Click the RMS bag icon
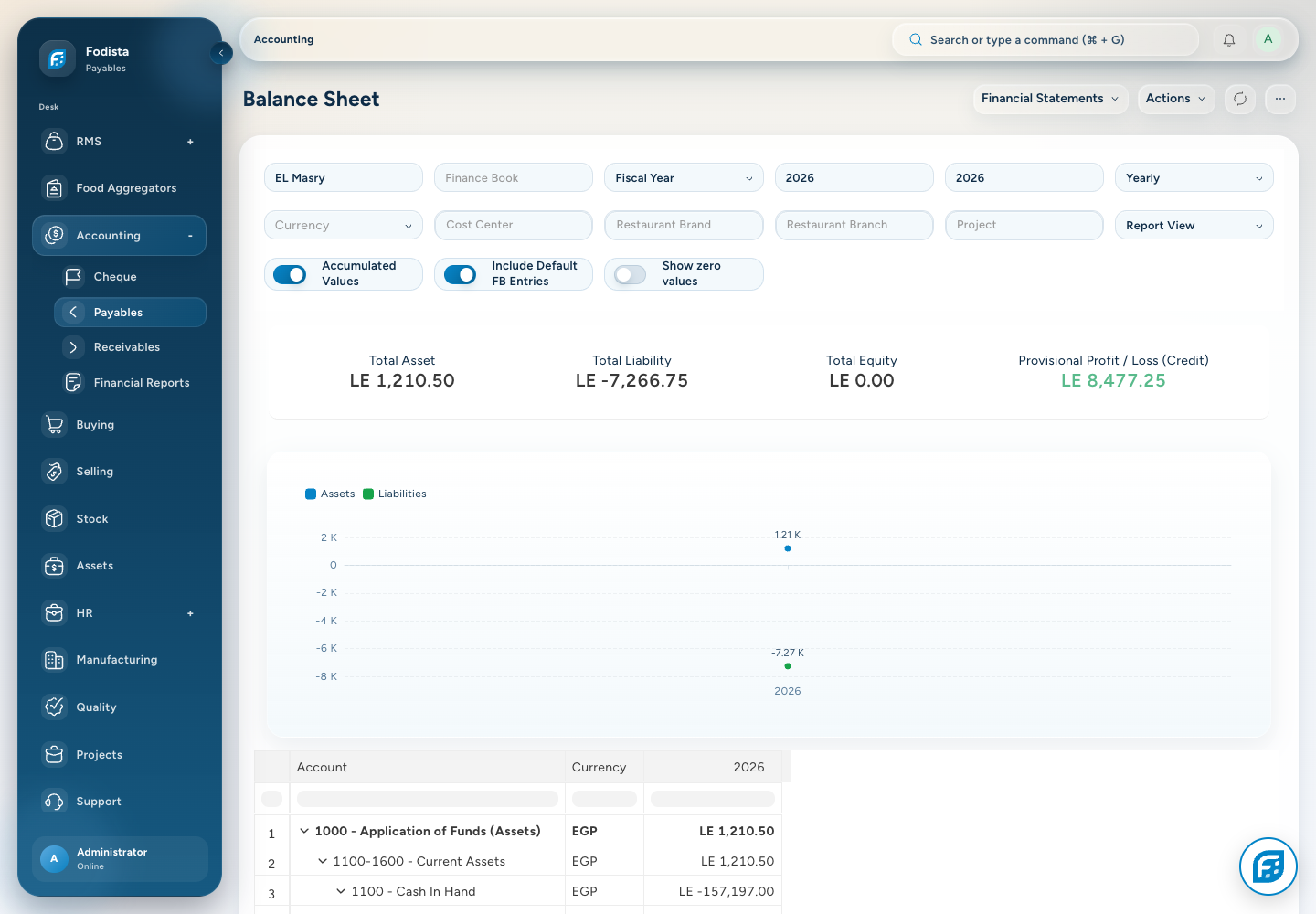 55,142
